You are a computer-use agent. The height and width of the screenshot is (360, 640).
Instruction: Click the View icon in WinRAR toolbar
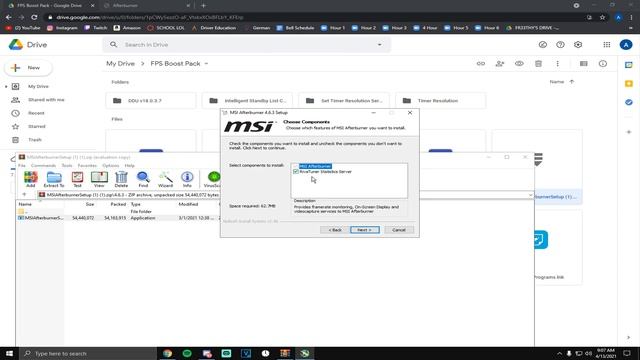pyautogui.click(x=99, y=179)
